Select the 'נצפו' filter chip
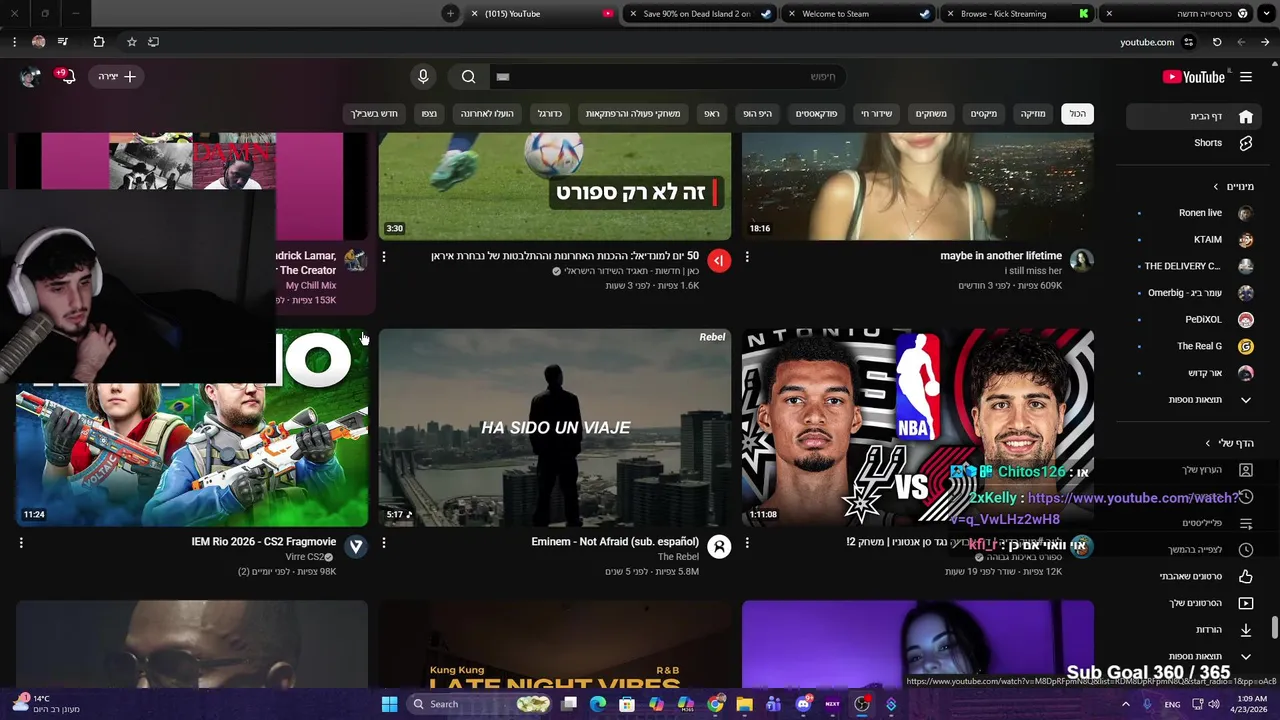This screenshot has height=720, width=1280. point(429,114)
